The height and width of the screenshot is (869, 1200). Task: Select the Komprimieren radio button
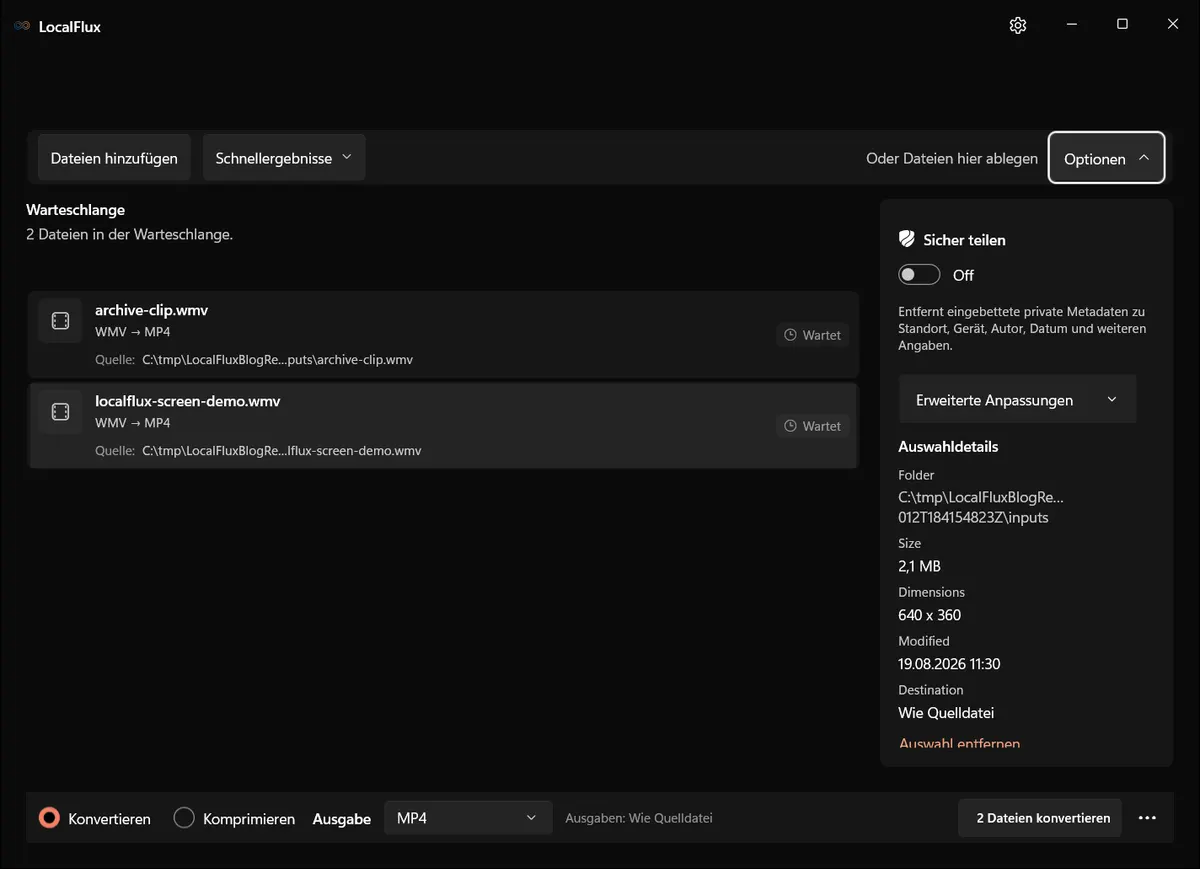[x=184, y=818]
